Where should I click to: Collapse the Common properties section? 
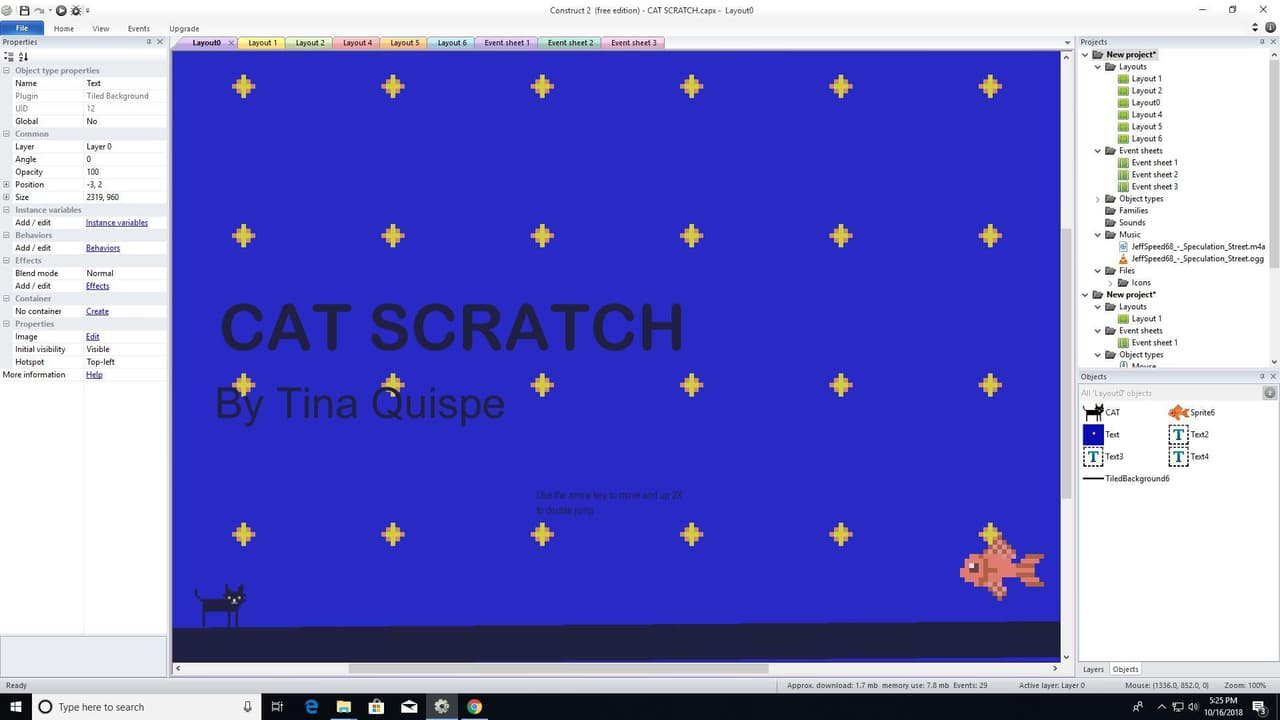coord(7,134)
